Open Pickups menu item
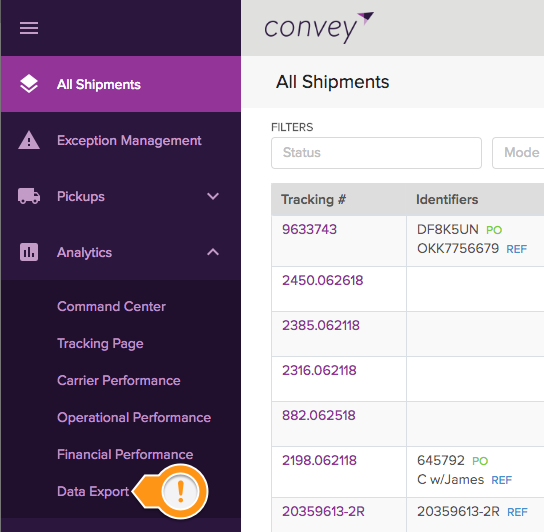 click(x=121, y=196)
